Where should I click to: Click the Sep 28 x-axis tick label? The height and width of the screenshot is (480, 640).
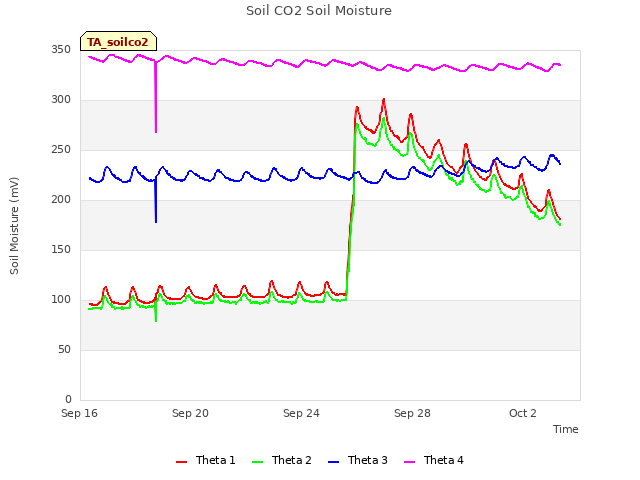[412, 413]
